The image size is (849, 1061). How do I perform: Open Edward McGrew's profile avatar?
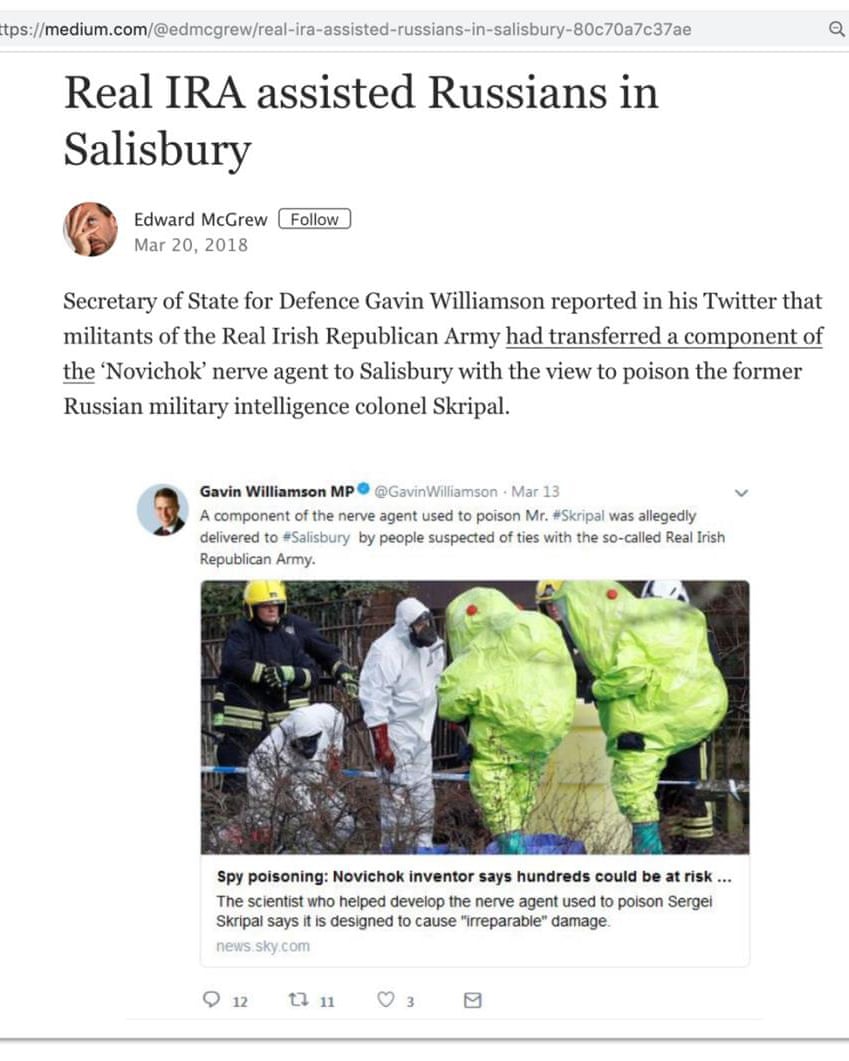(x=91, y=229)
